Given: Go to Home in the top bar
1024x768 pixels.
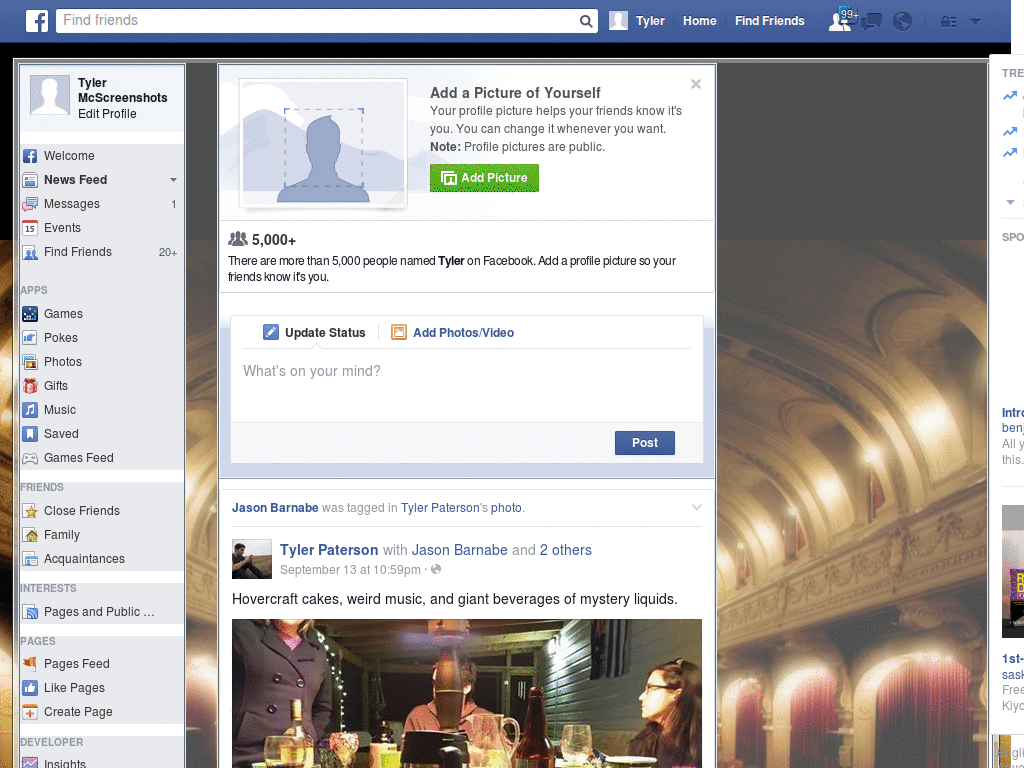Looking at the screenshot, I should point(699,21).
